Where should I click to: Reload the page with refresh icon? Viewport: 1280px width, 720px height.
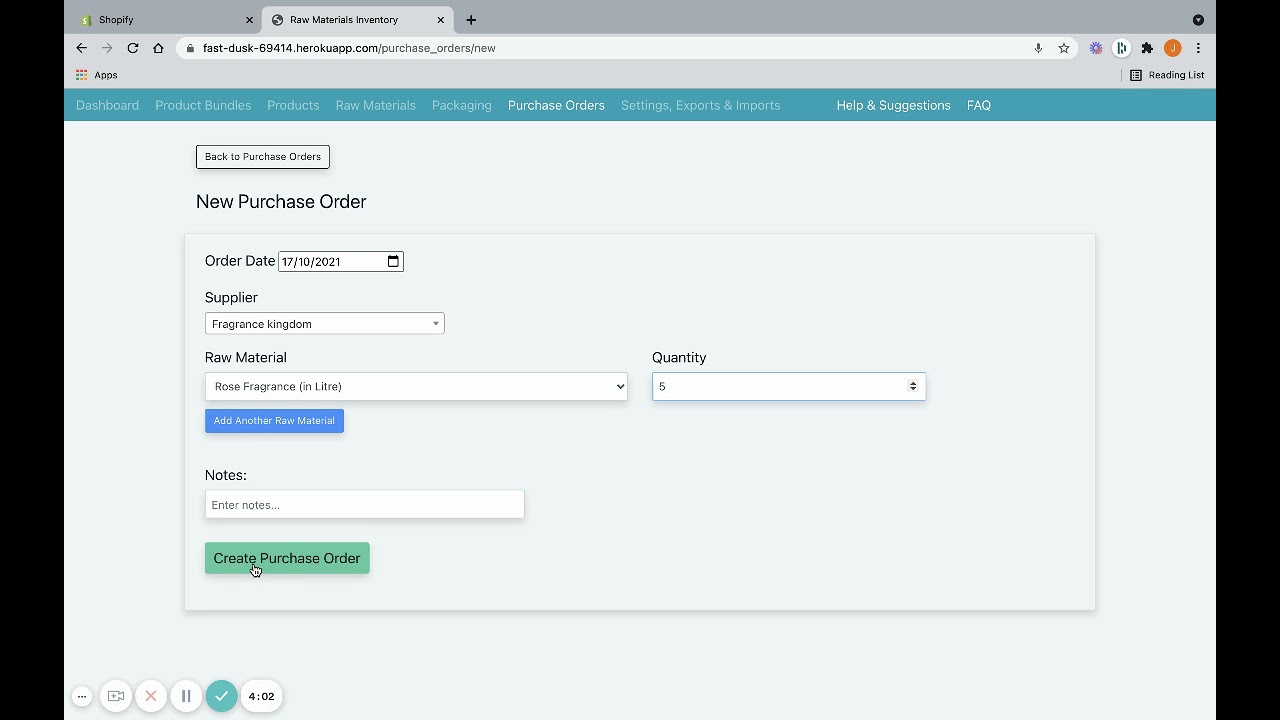point(133,48)
